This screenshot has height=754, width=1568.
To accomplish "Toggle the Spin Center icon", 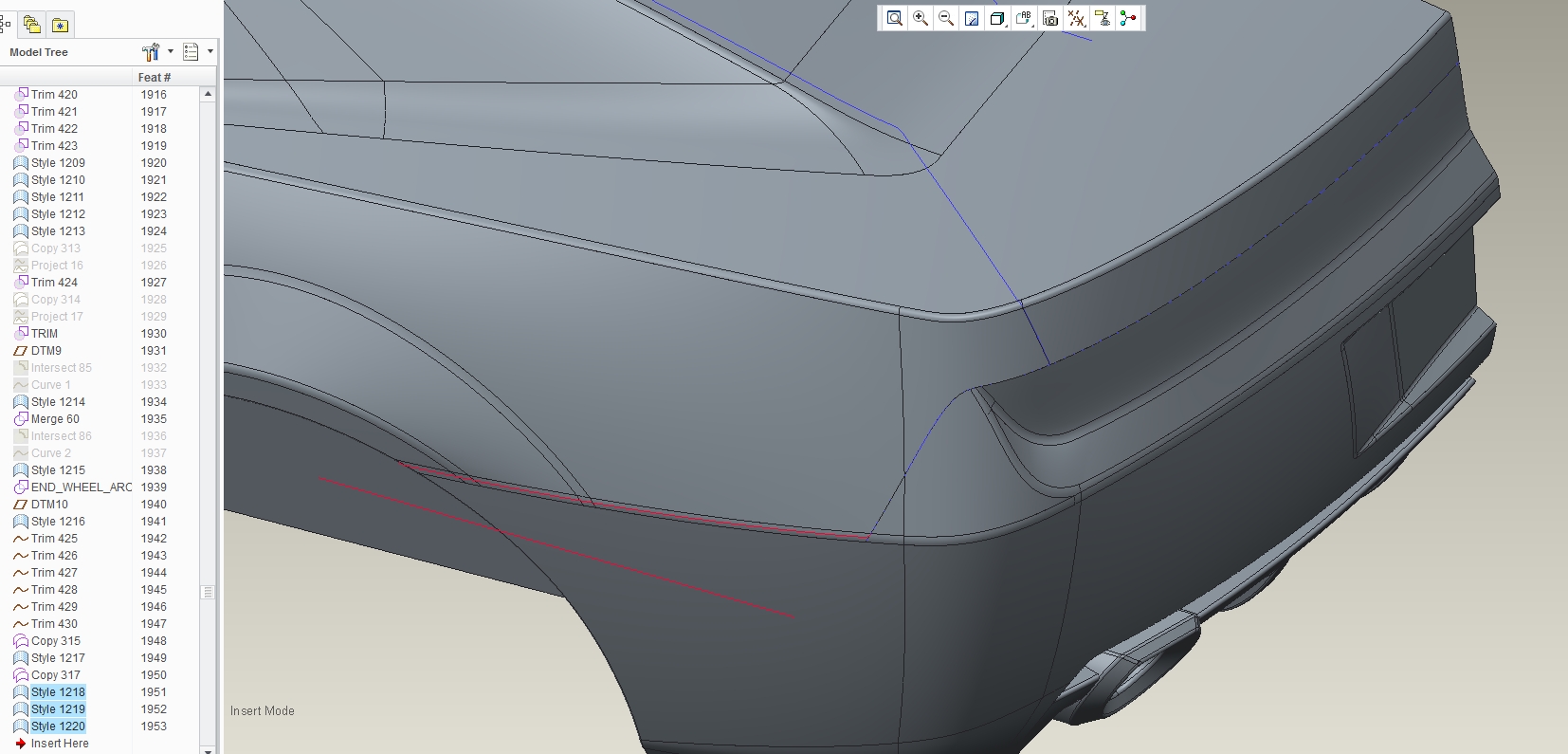I will pyautogui.click(x=1127, y=18).
